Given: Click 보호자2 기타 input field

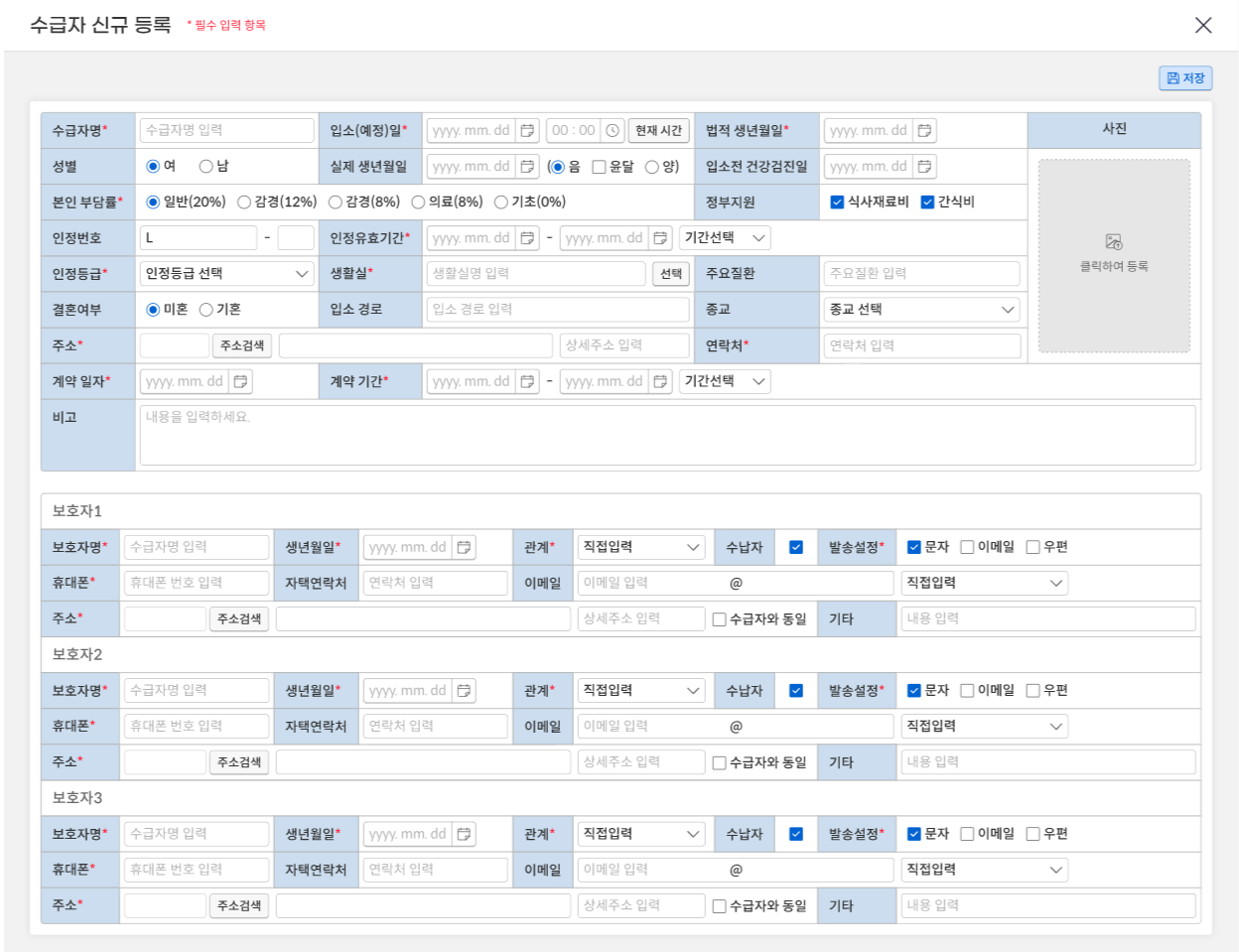Looking at the screenshot, I should pyautogui.click(x=1048, y=762).
